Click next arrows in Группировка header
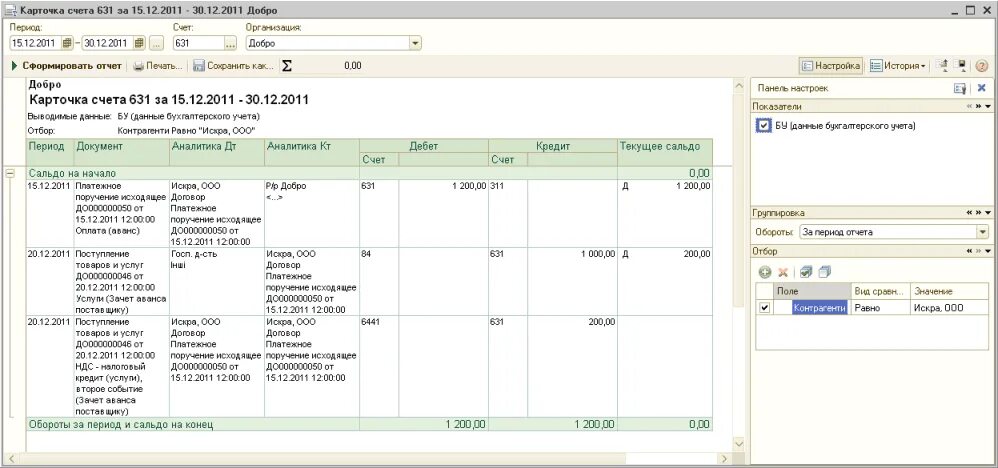This screenshot has height=468, width=998. coord(978,213)
